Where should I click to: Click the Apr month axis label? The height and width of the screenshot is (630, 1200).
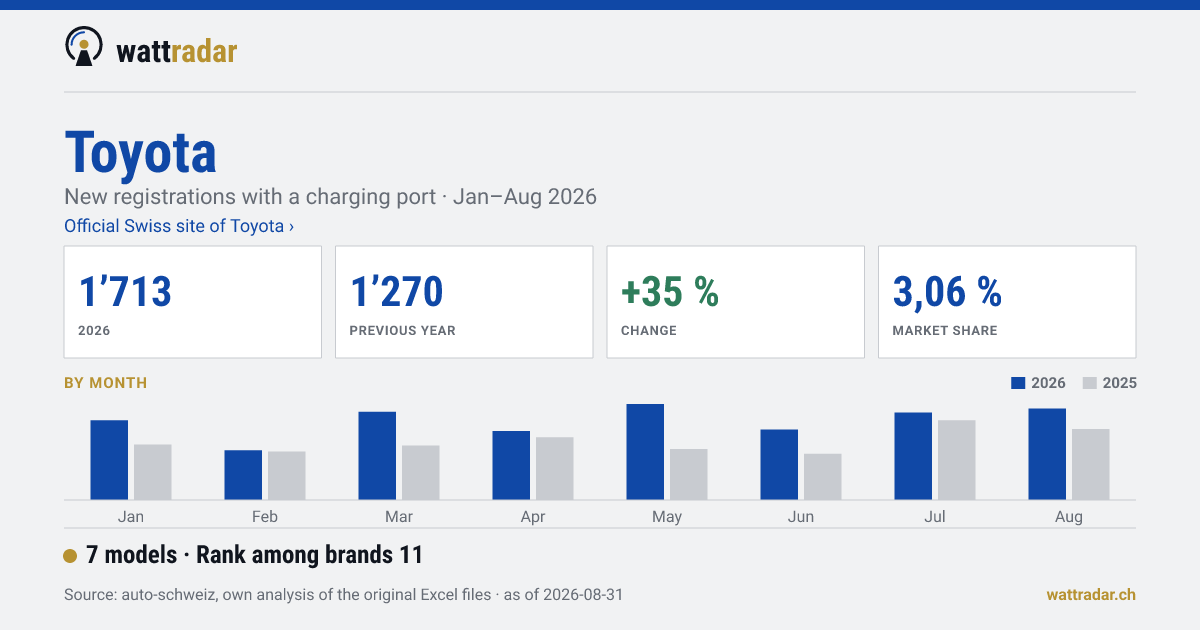[x=533, y=517]
